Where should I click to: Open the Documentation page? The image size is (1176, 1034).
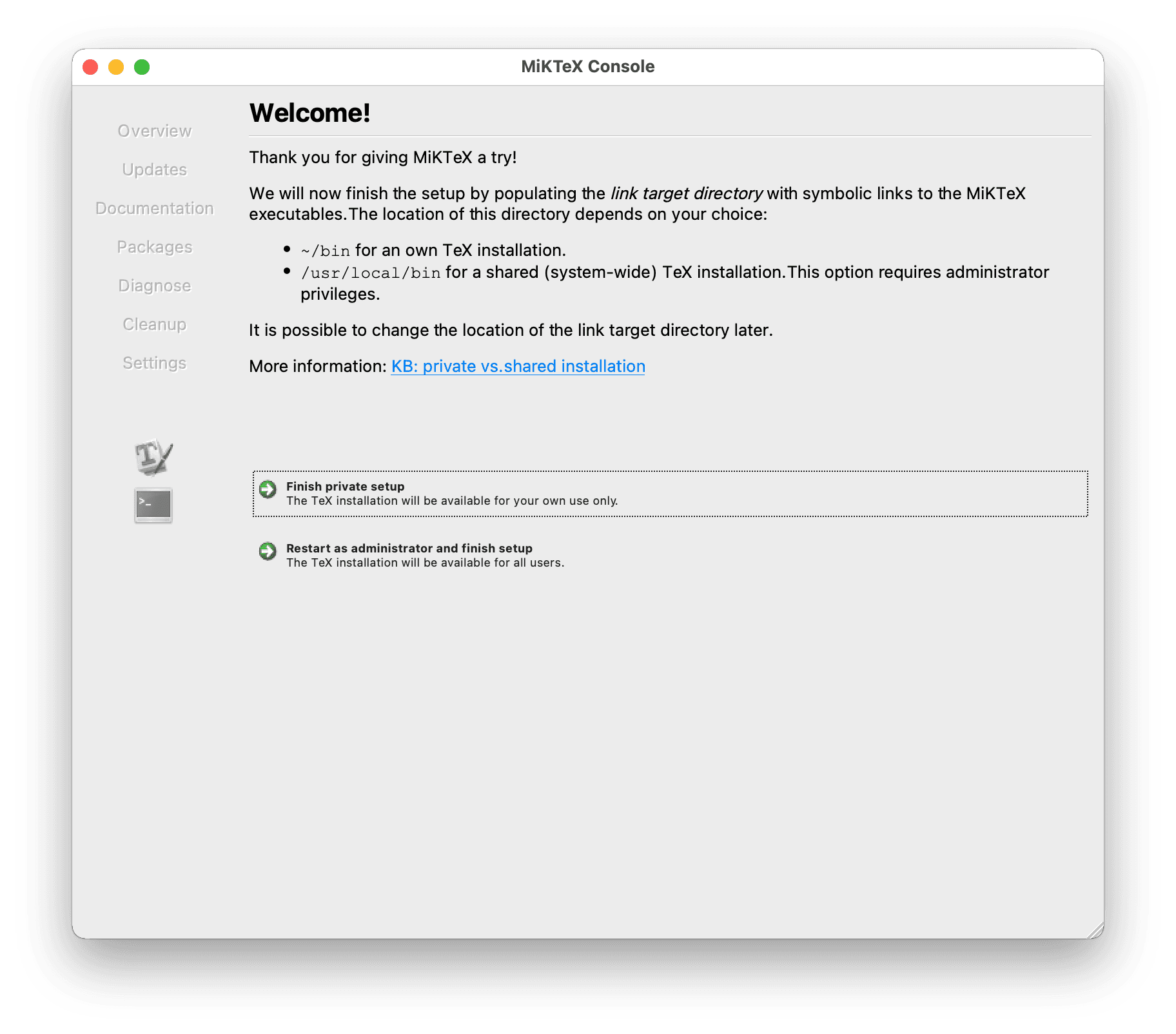pos(155,208)
